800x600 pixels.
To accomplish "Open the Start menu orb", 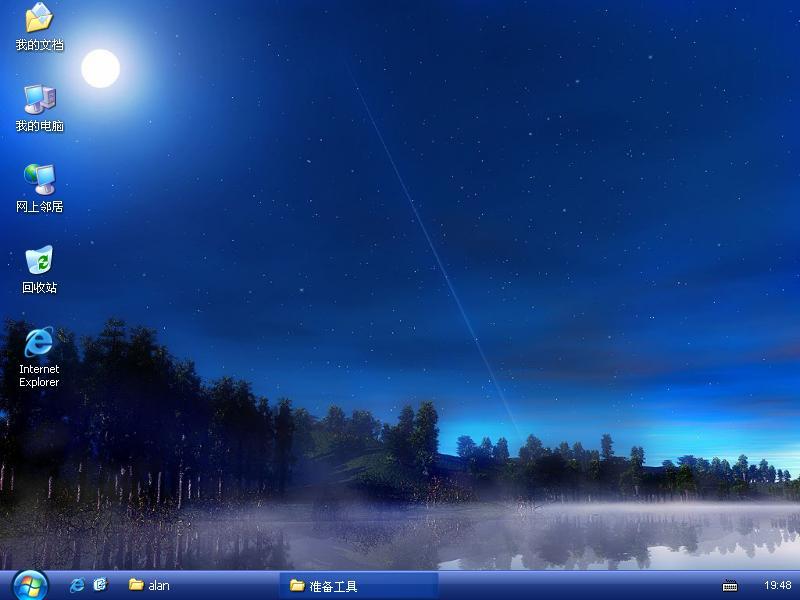I will (x=30, y=585).
